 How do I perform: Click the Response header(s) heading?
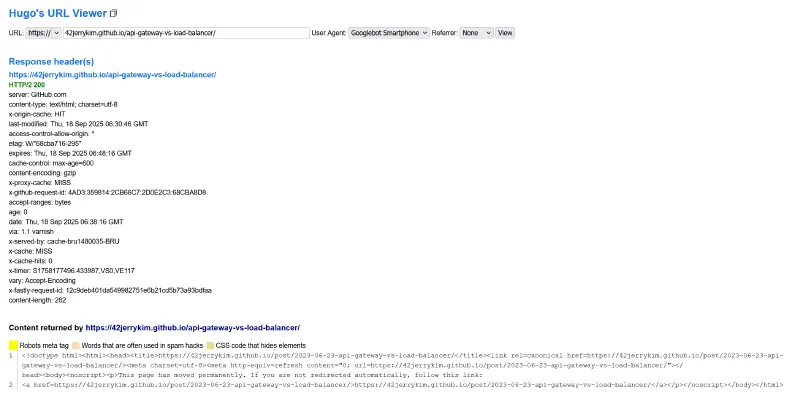pos(51,62)
